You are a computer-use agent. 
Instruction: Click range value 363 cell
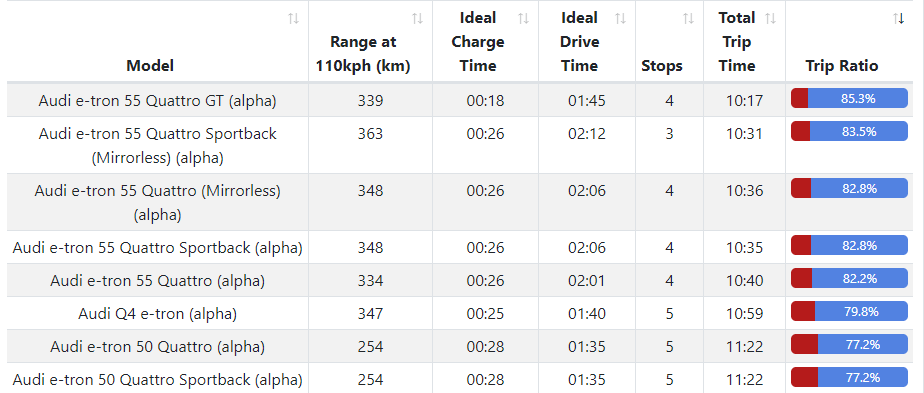coord(370,145)
